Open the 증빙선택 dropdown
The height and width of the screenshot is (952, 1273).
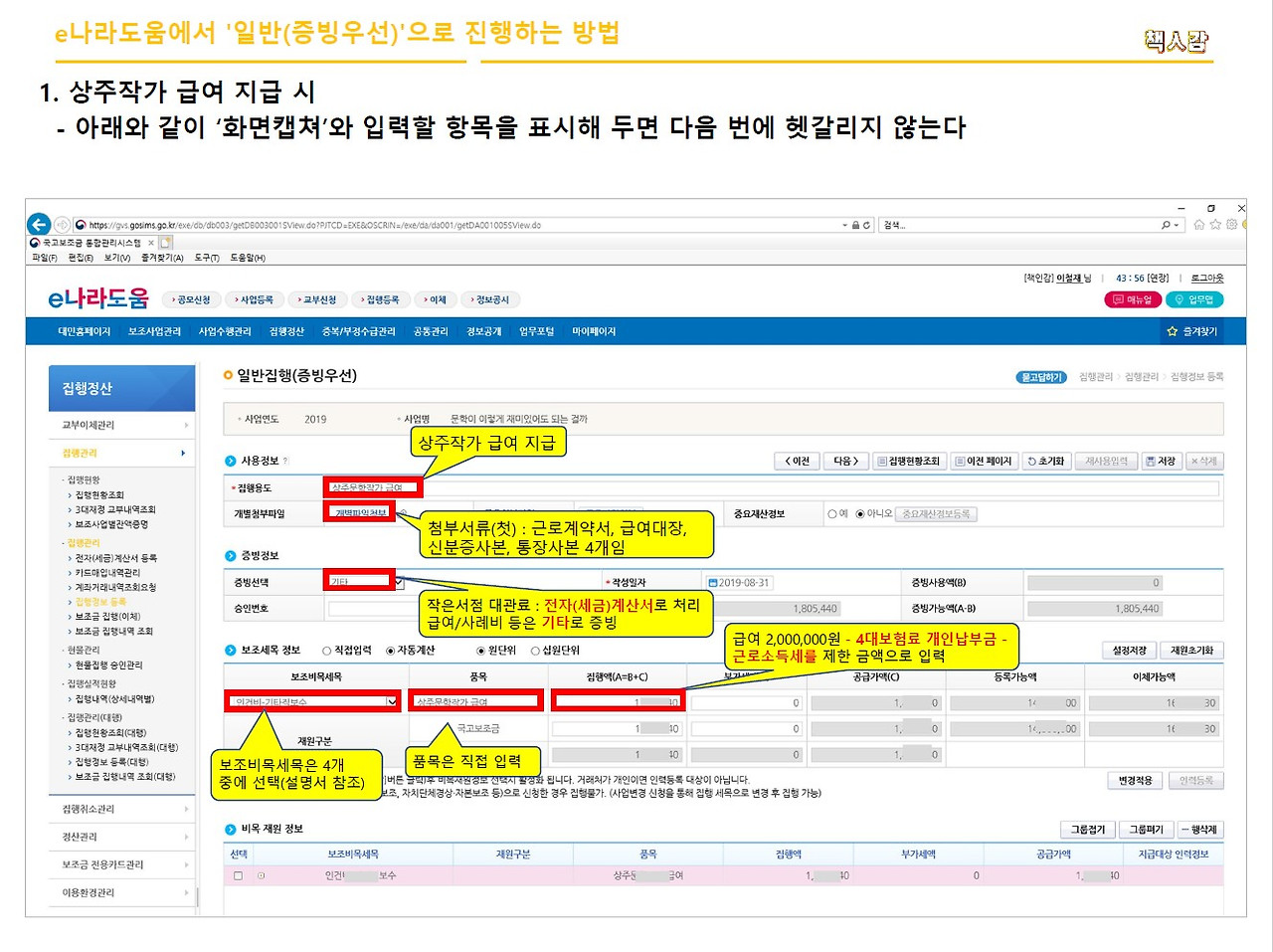(x=398, y=582)
